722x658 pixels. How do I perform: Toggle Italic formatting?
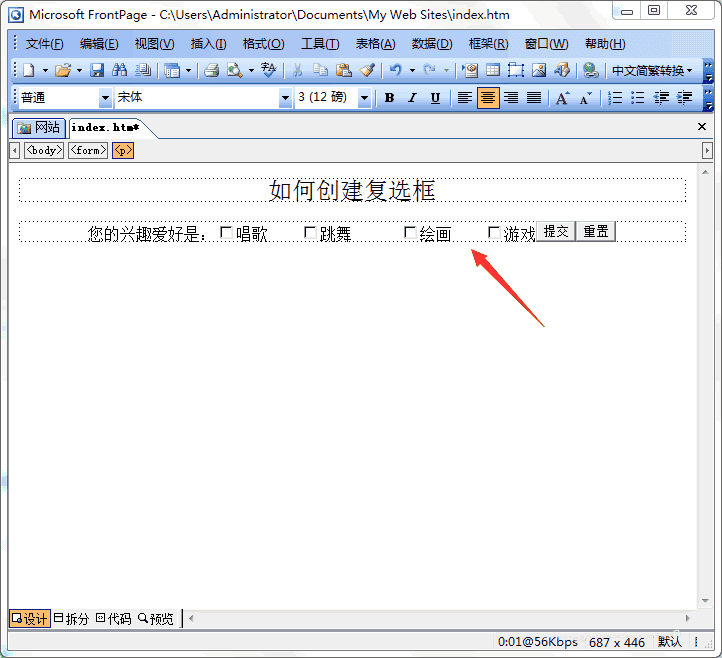tap(412, 98)
